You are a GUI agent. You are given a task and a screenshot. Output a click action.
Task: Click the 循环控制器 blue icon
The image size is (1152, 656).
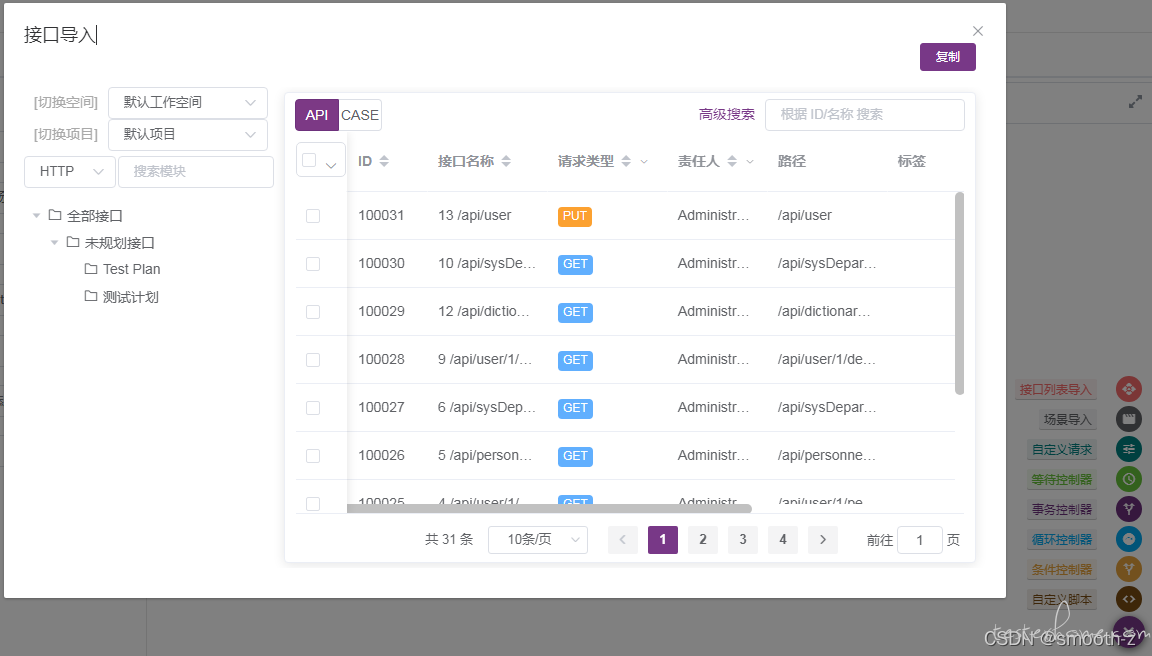pos(1129,539)
